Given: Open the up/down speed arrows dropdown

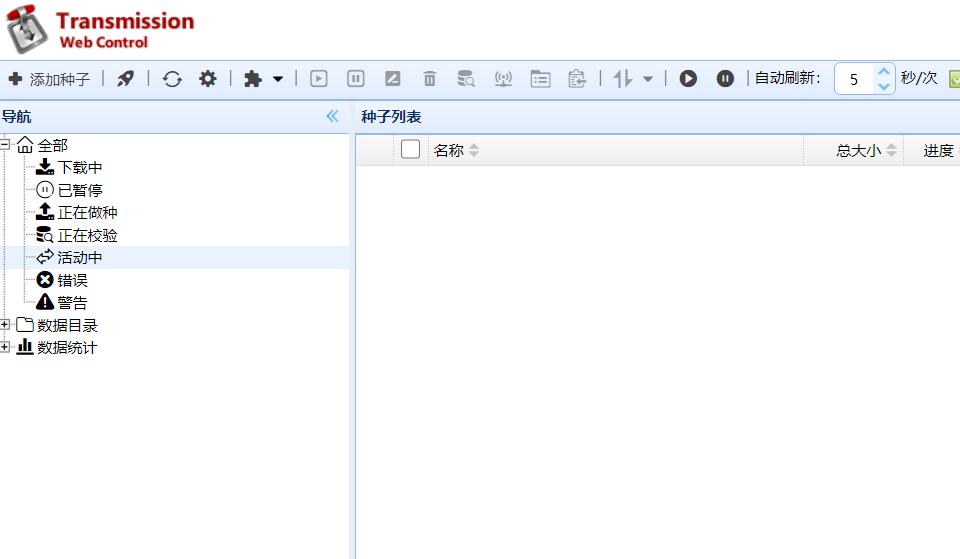Looking at the screenshot, I should 633,79.
